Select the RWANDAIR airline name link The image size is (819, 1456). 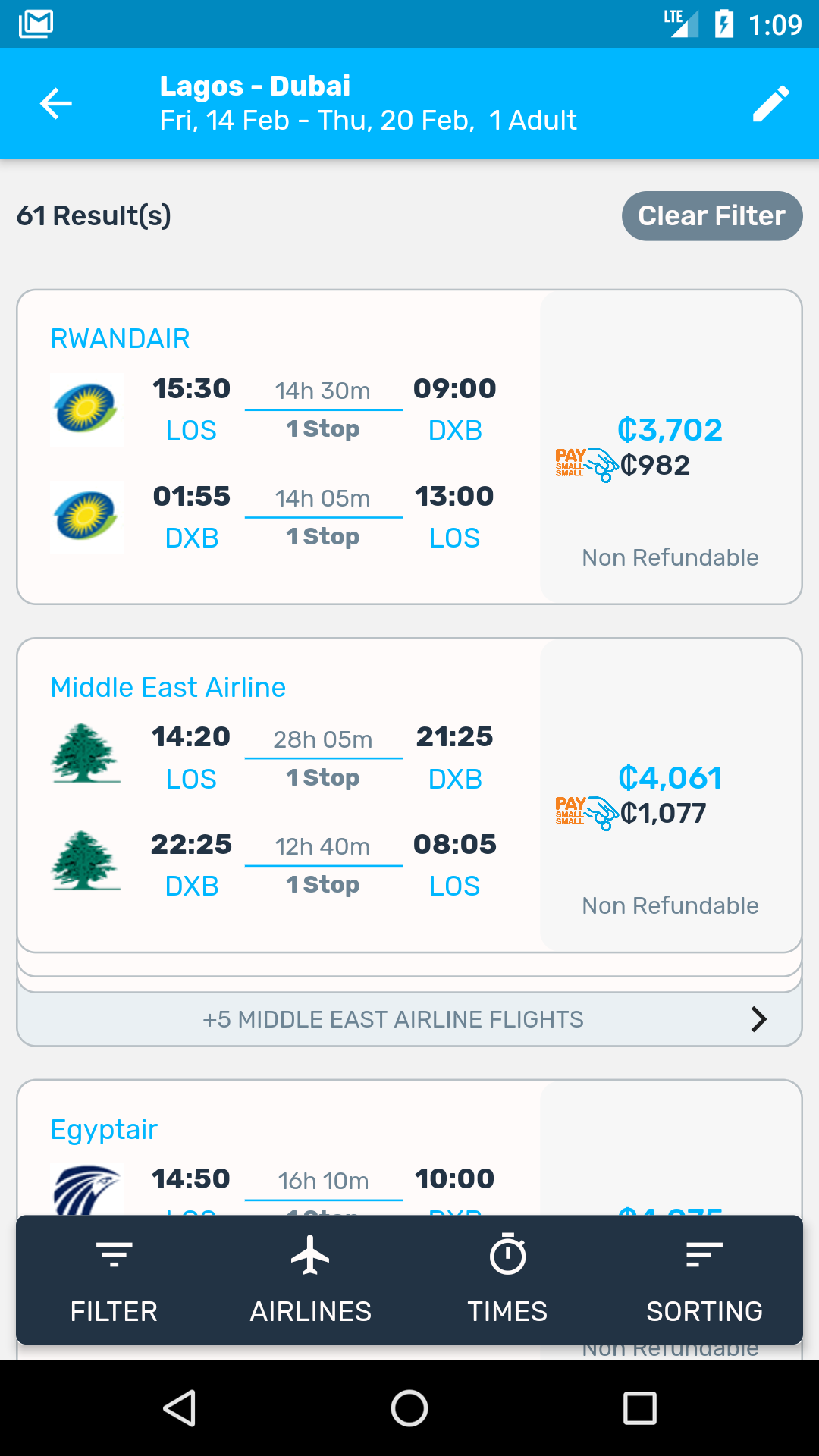click(x=120, y=339)
